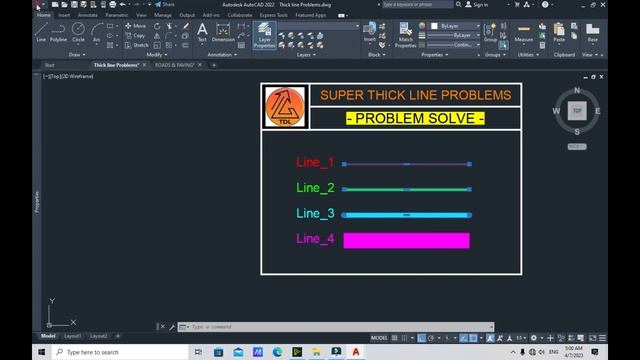The image size is (640, 360).
Task: Toggle 2D object snap in status bar
Action: (x=473, y=338)
